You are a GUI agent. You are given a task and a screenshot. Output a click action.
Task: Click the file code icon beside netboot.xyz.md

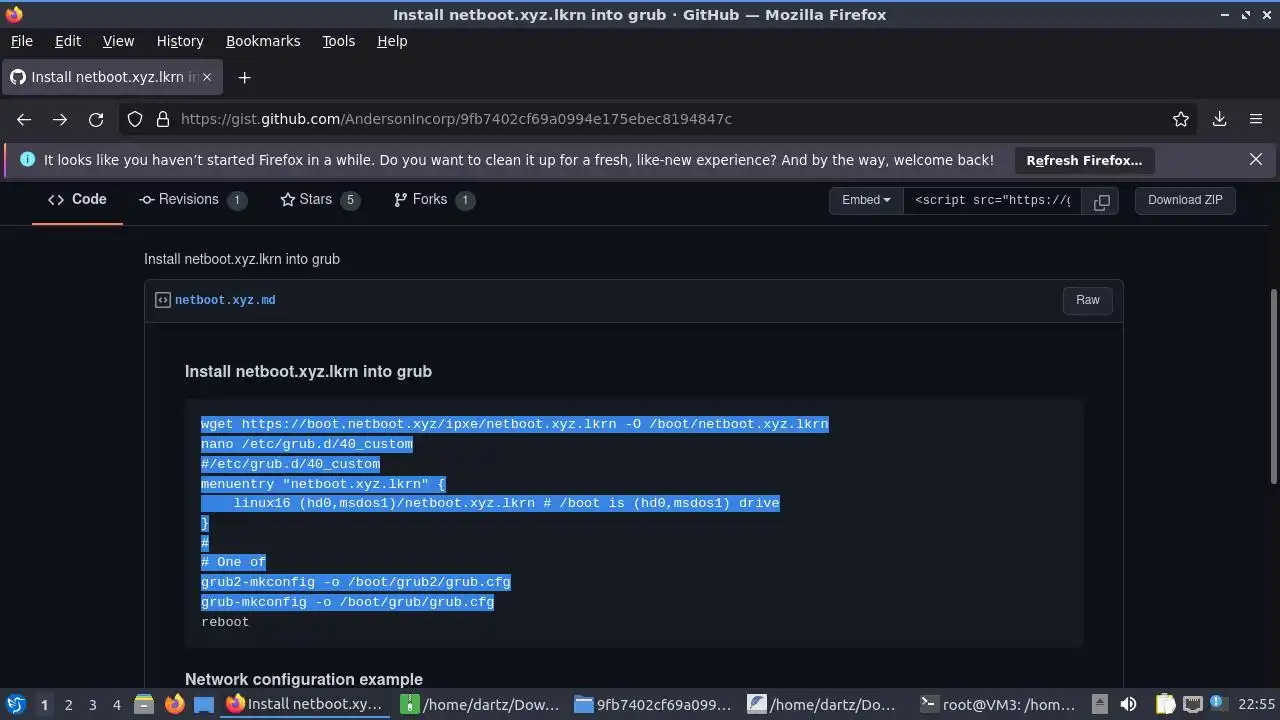[163, 300]
